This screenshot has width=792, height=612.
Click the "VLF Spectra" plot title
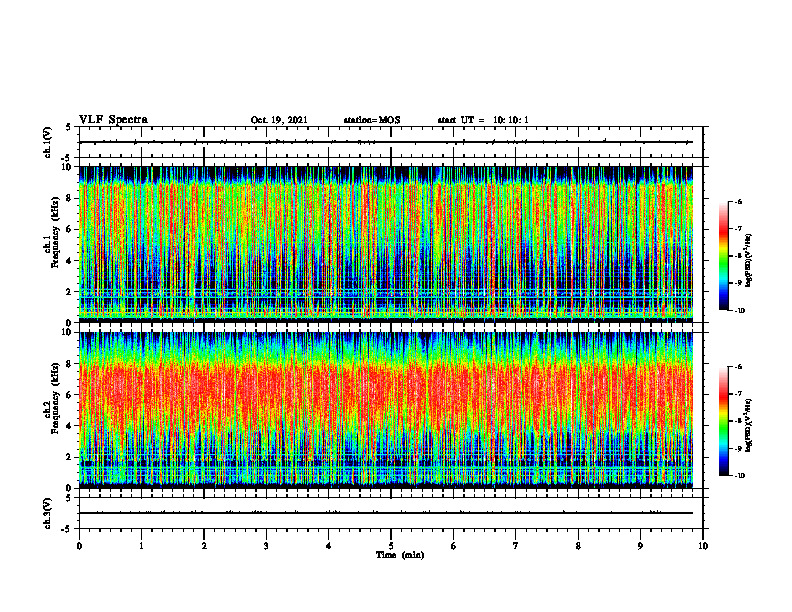tap(113, 120)
